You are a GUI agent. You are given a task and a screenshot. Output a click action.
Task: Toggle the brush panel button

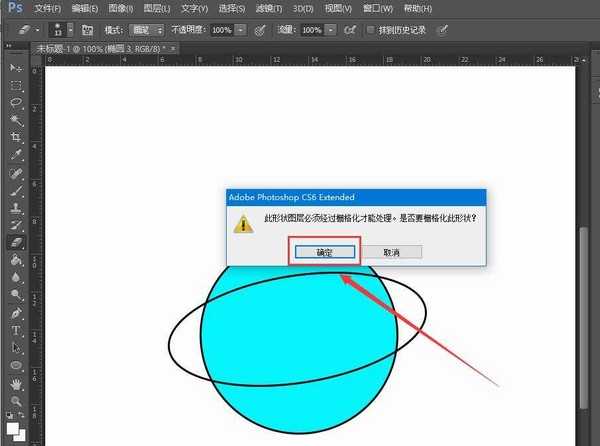[87, 30]
